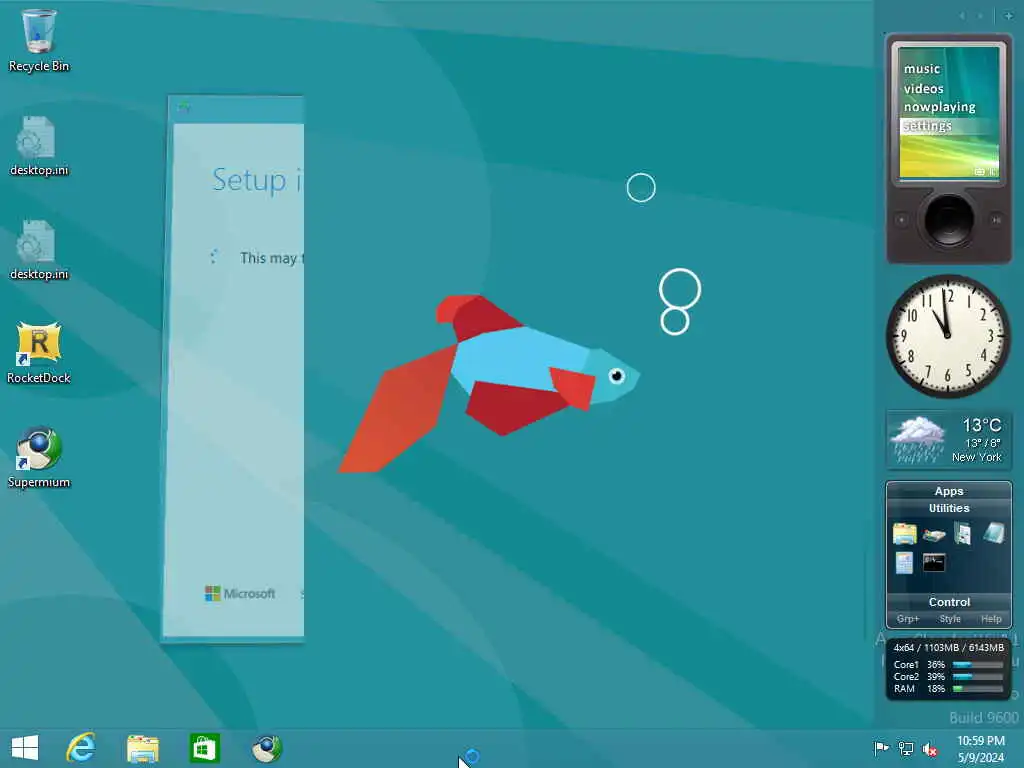Collapse the Utilities group in launcher gadget
Viewport: 1024px width, 768px height.
(949, 508)
